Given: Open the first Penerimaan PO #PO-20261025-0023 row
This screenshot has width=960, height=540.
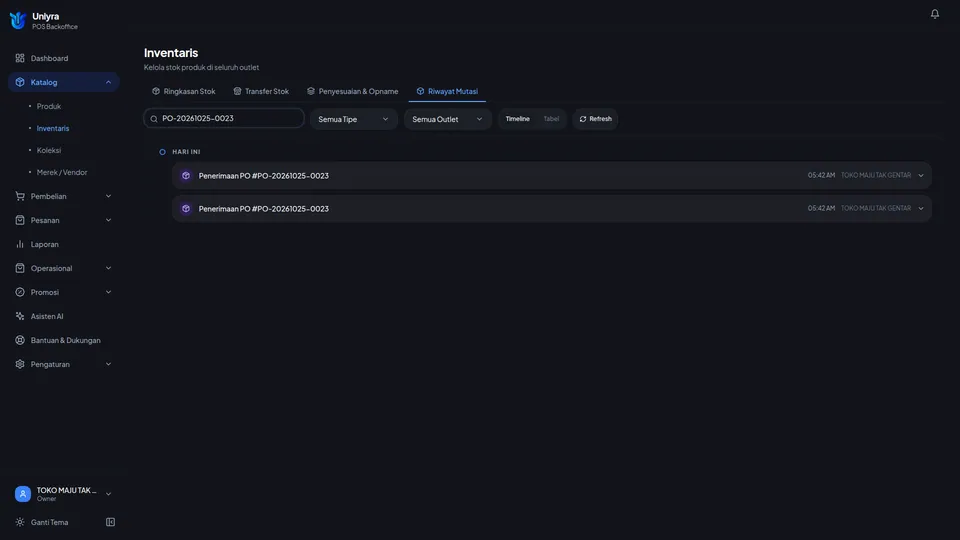Looking at the screenshot, I should pos(552,175).
